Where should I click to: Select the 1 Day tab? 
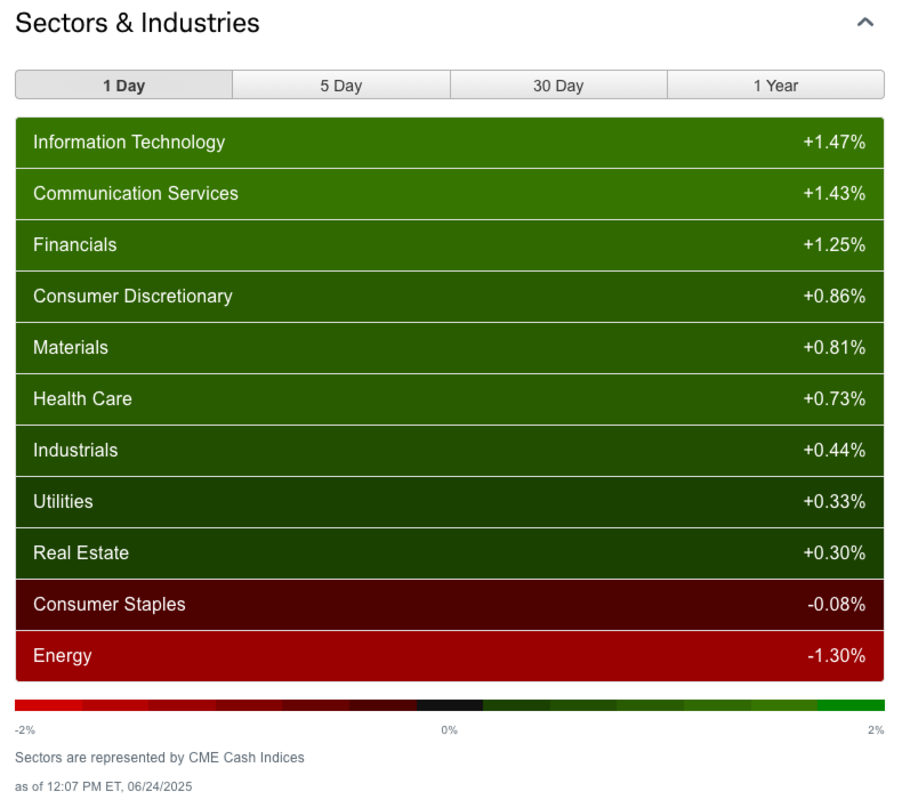(124, 85)
